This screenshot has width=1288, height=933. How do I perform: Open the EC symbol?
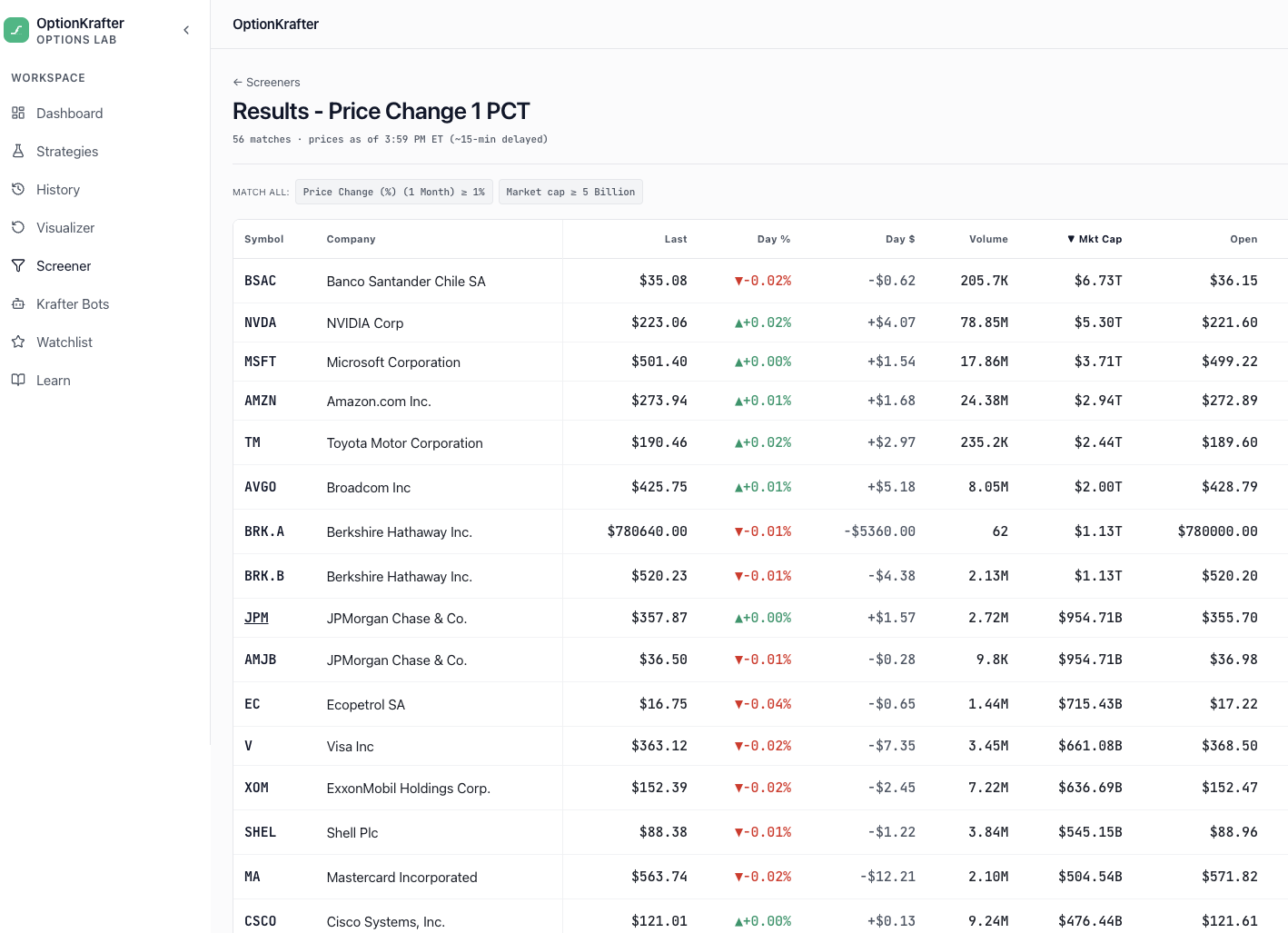click(x=253, y=704)
